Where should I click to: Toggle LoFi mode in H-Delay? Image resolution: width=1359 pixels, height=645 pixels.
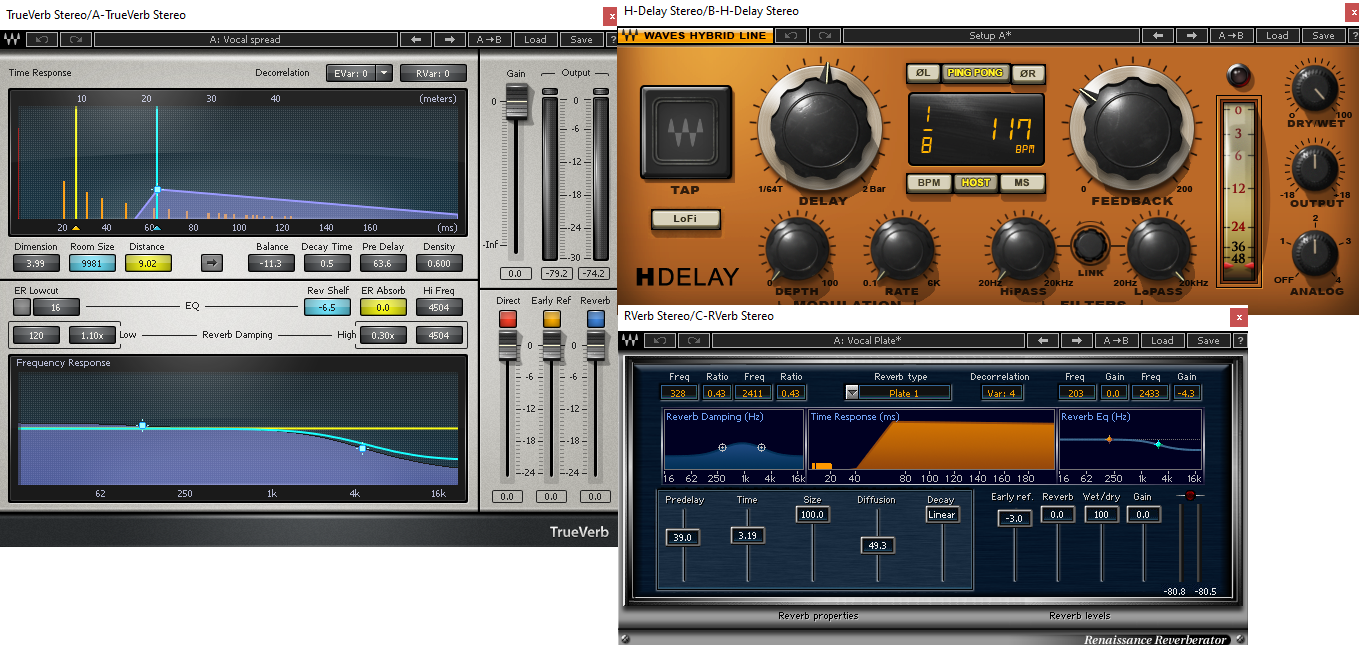(x=685, y=218)
